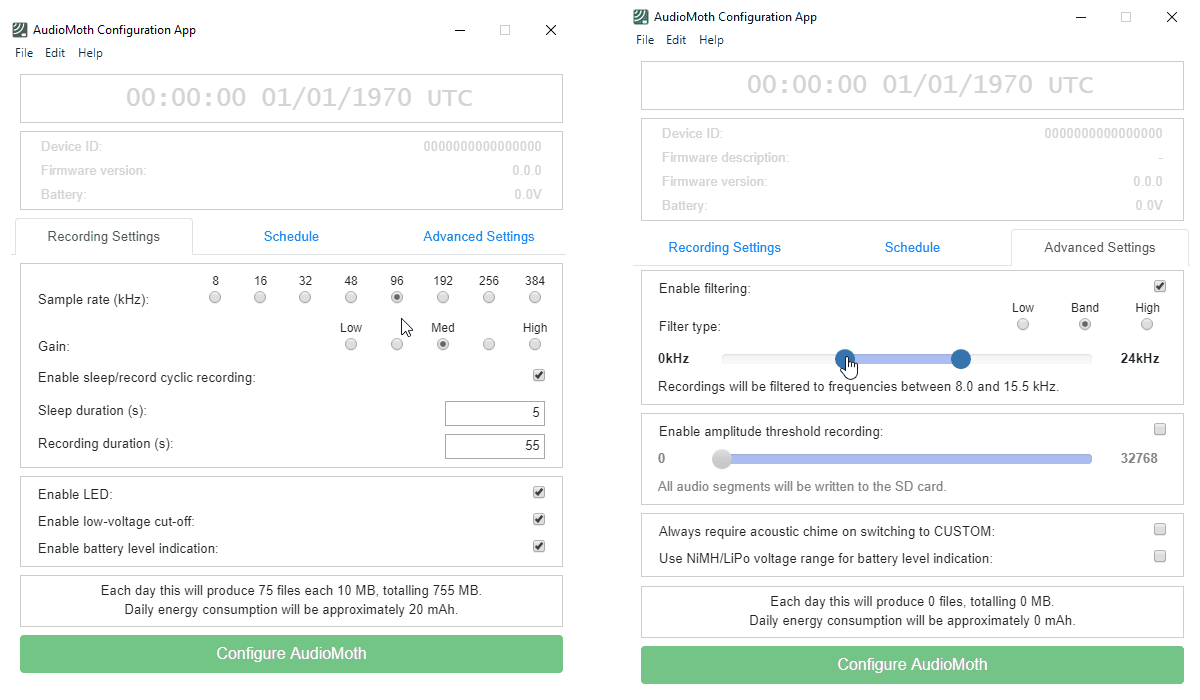Select 16 kHz sample rate

pyautogui.click(x=260, y=297)
